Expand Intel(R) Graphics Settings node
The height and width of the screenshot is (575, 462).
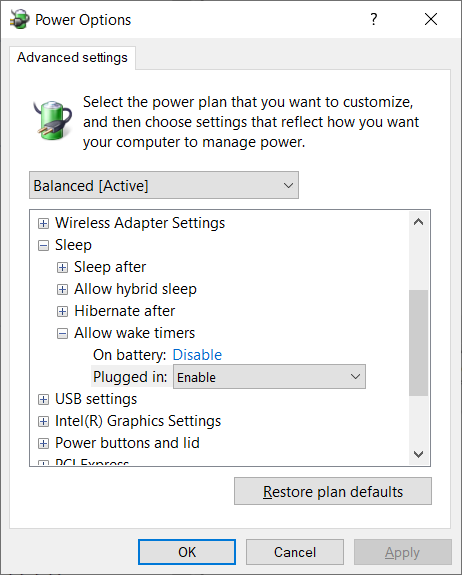[43, 421]
